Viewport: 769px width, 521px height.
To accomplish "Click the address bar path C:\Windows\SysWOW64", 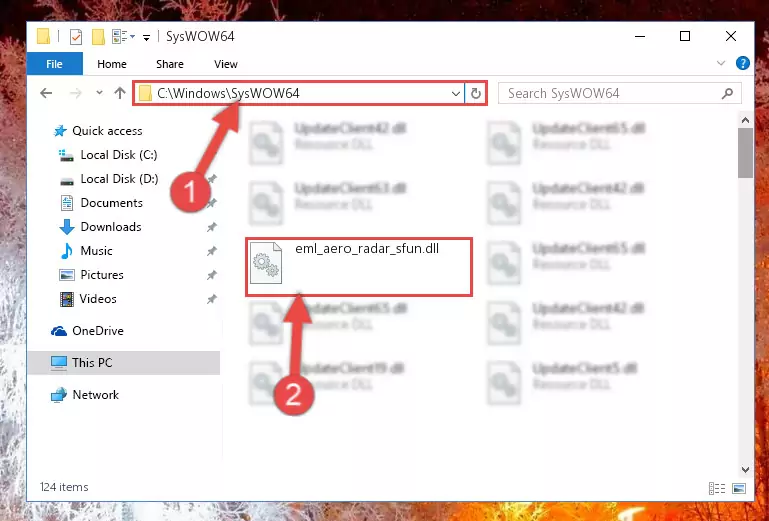I will click(x=228, y=93).
